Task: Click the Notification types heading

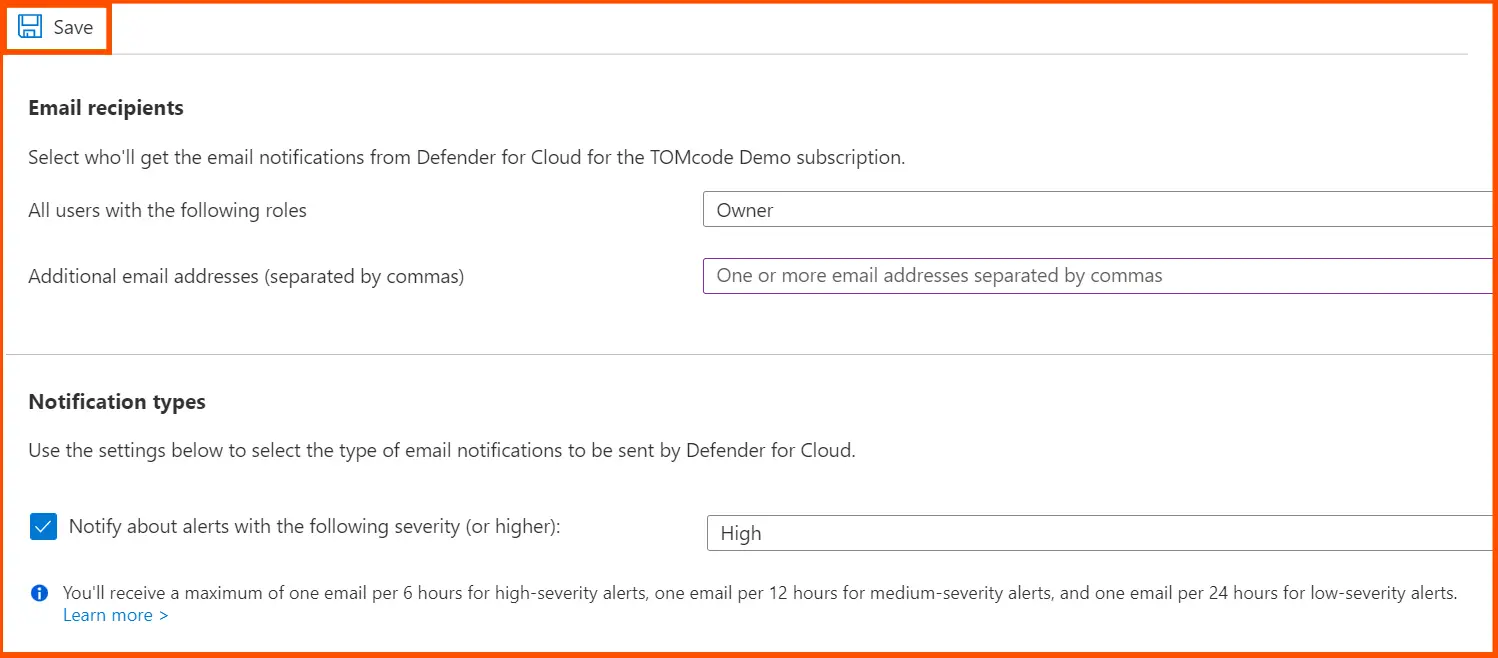Action: (x=117, y=402)
